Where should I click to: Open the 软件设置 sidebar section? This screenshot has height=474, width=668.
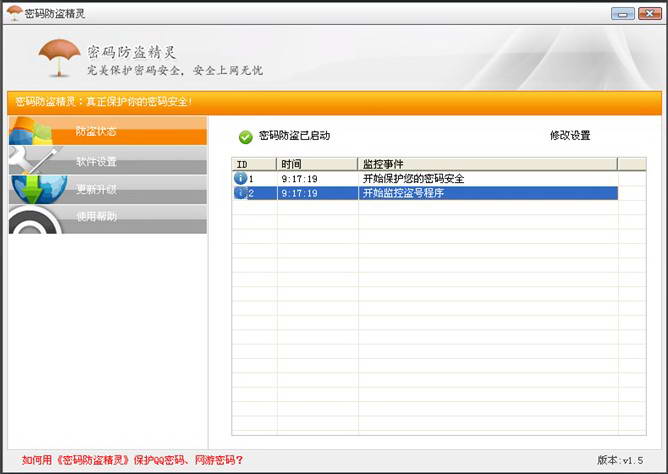tap(97, 161)
